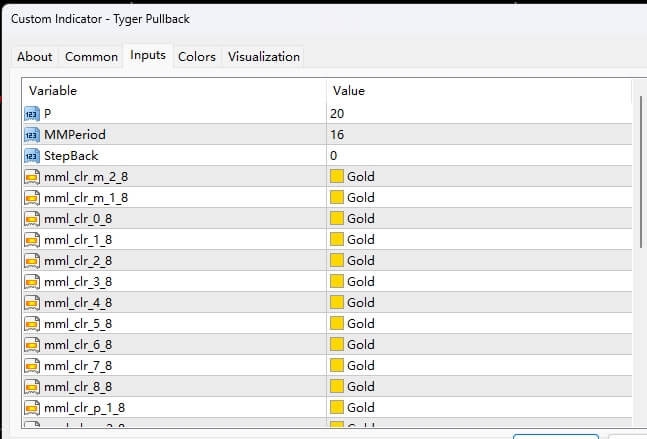Click the P value field showing 20

click(x=480, y=114)
